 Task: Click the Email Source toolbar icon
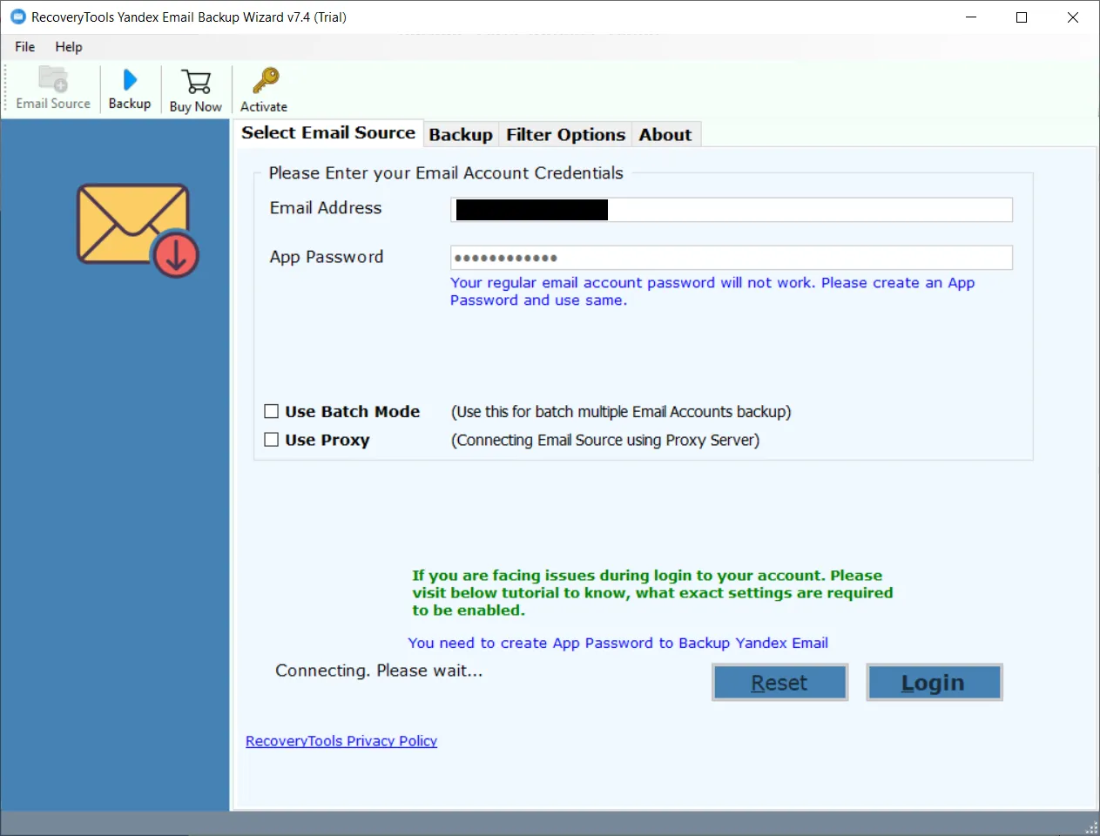coord(53,88)
